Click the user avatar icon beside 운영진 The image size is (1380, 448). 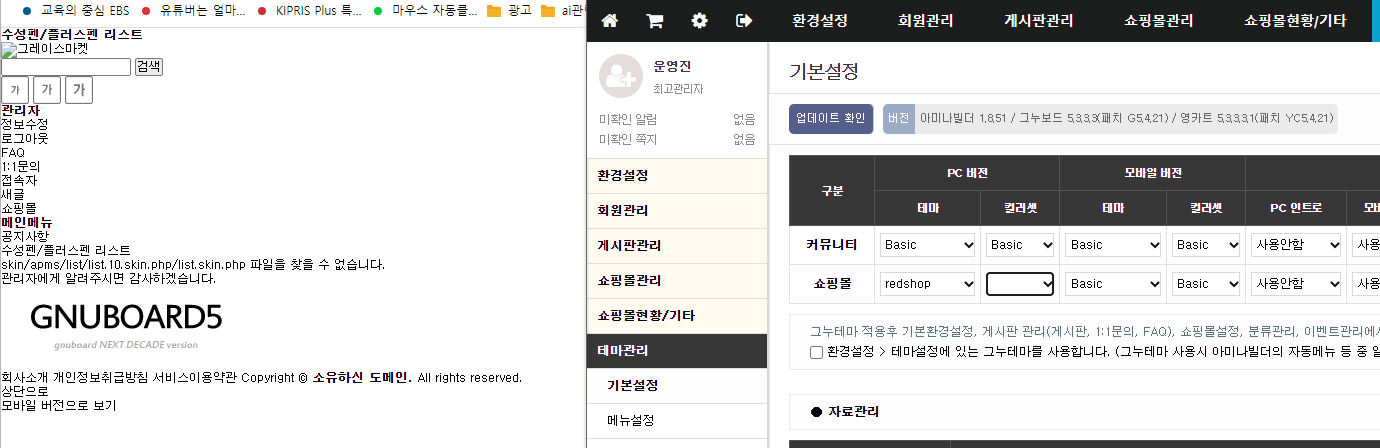tap(620, 76)
